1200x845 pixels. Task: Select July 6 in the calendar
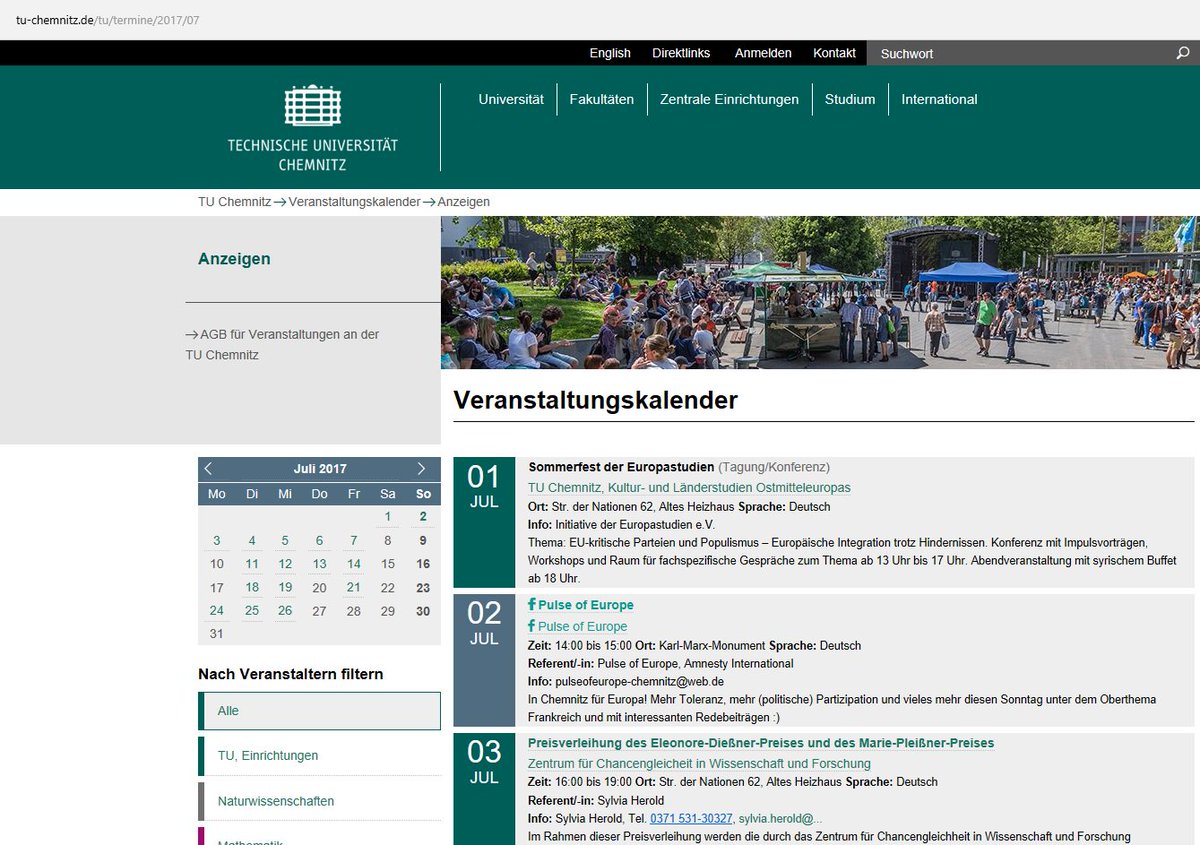click(319, 541)
